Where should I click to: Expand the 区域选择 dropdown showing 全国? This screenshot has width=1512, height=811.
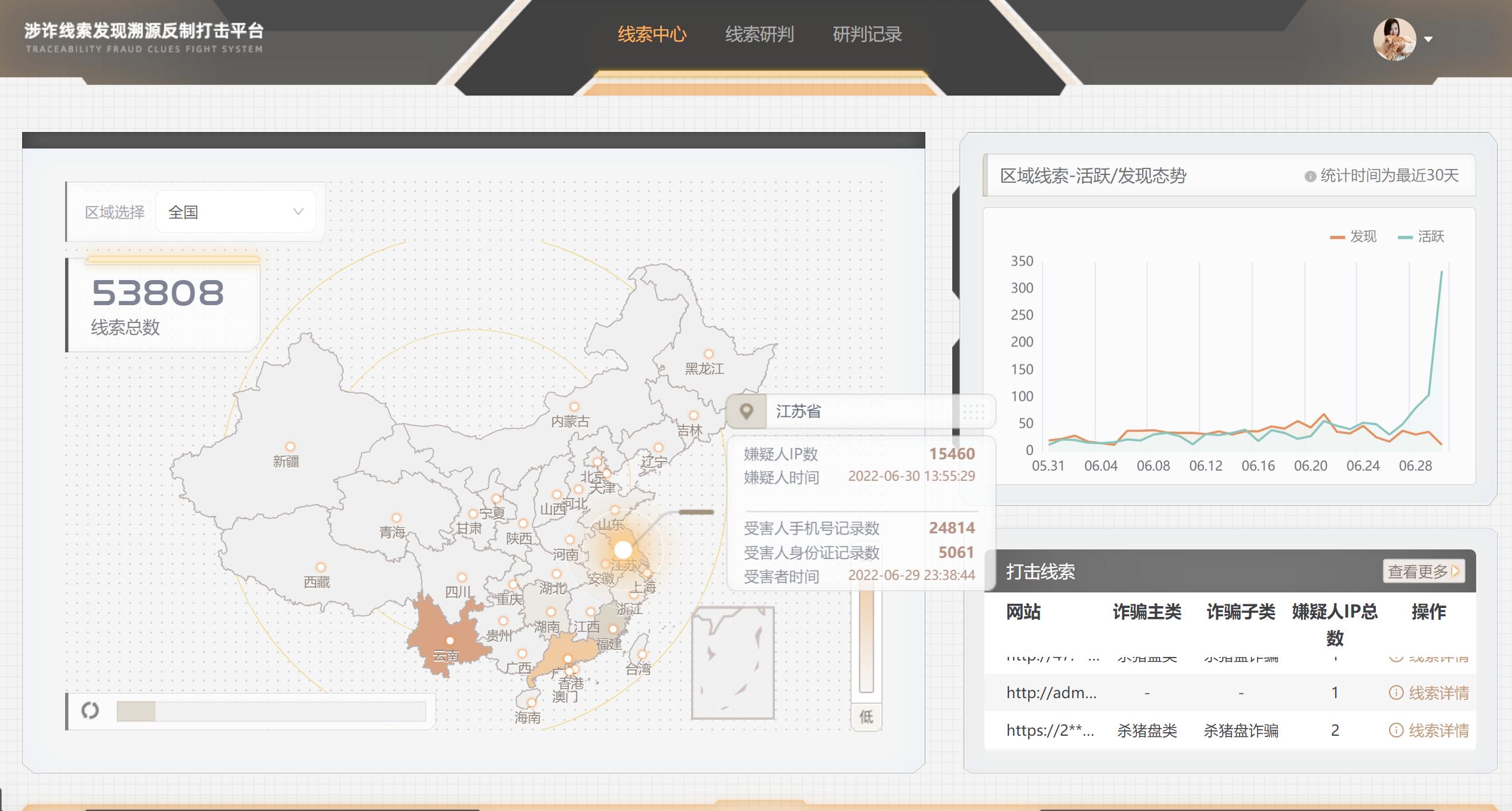(x=235, y=212)
